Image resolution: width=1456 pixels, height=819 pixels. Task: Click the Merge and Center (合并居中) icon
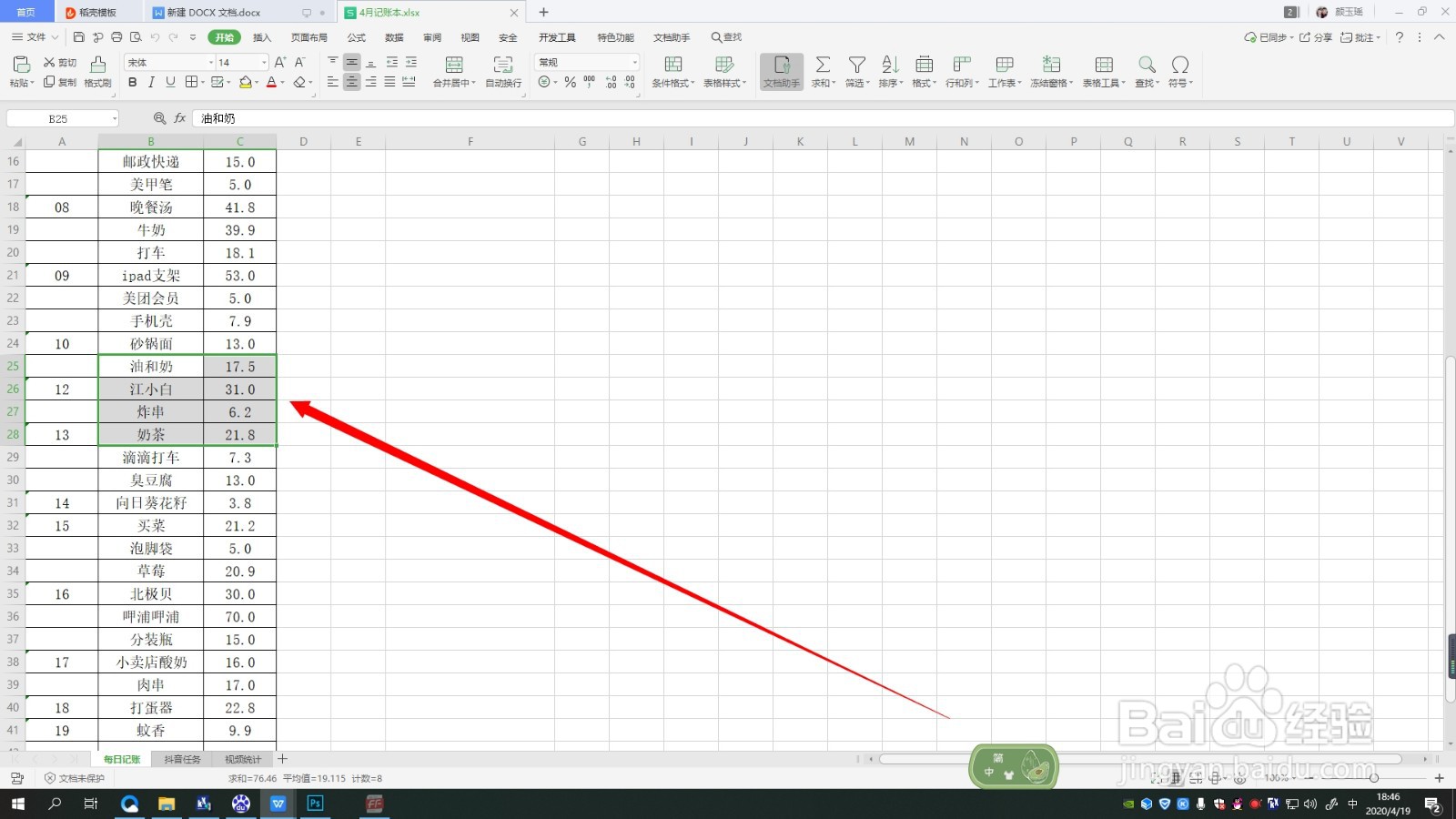[454, 65]
